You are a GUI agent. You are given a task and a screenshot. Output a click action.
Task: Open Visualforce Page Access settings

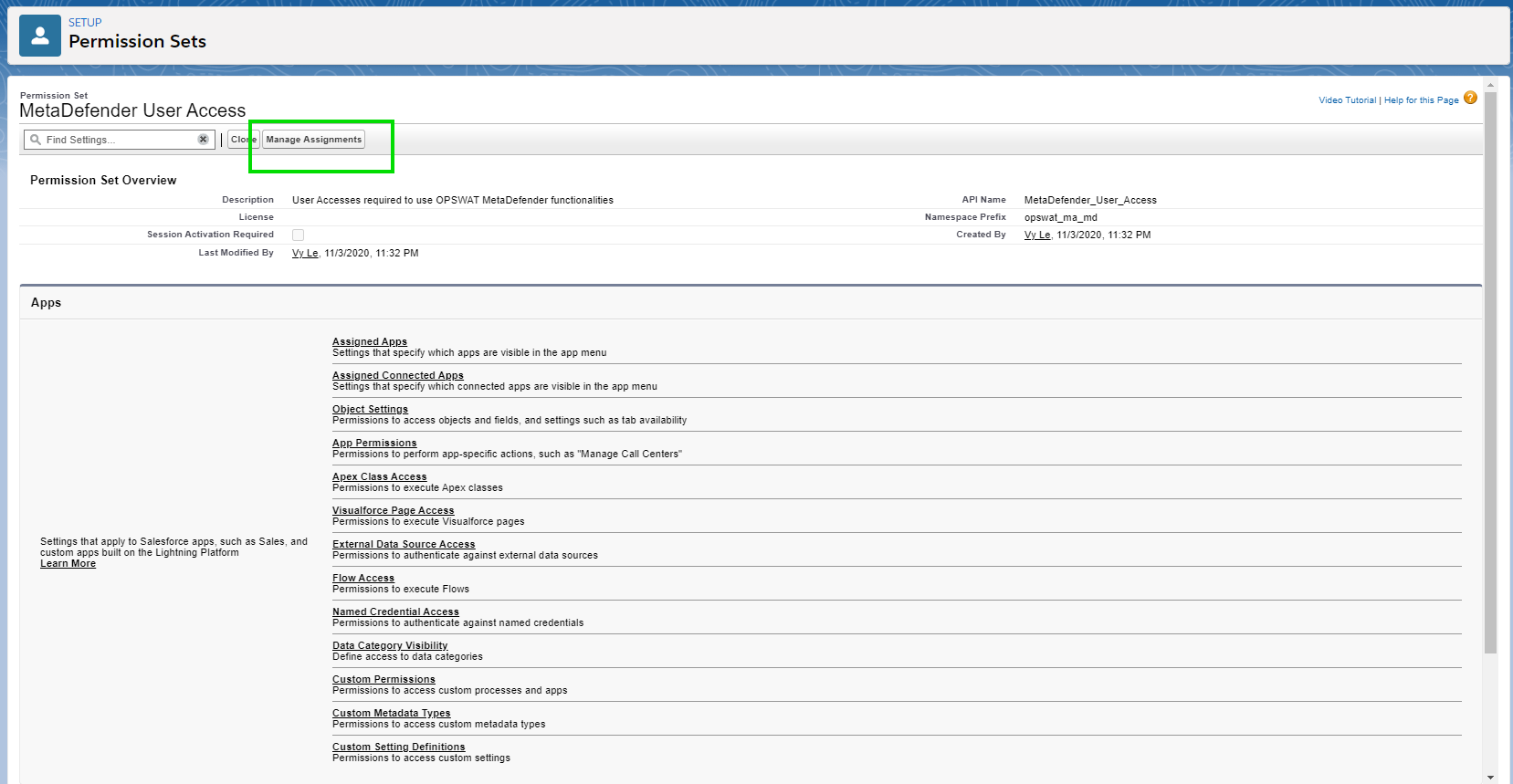[x=393, y=510]
